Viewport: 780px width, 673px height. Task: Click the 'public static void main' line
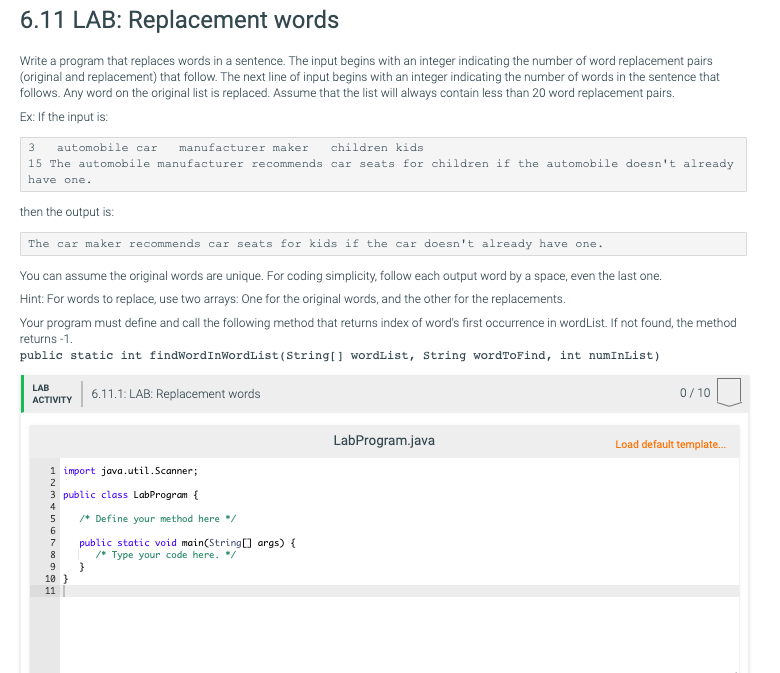pyautogui.click(x=187, y=543)
